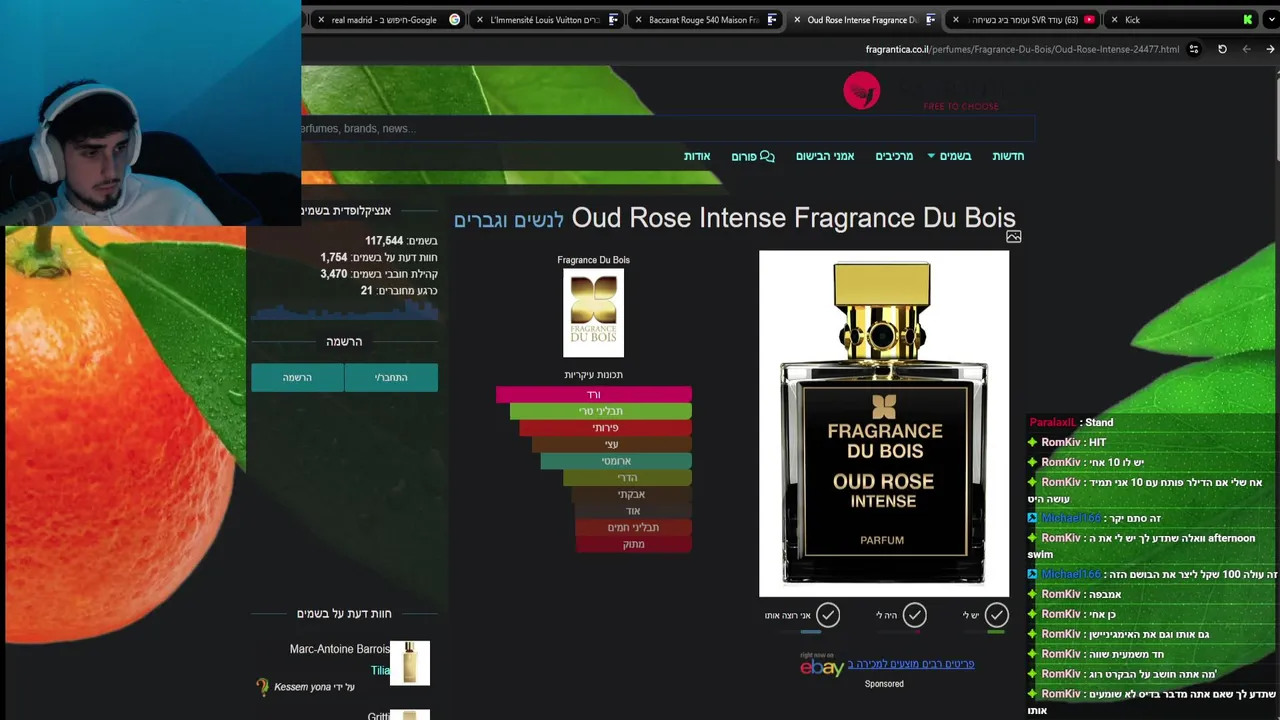Viewport: 1280px width, 720px height.
Task: Close the Oud Rose Intense tab
Action: 797,19
